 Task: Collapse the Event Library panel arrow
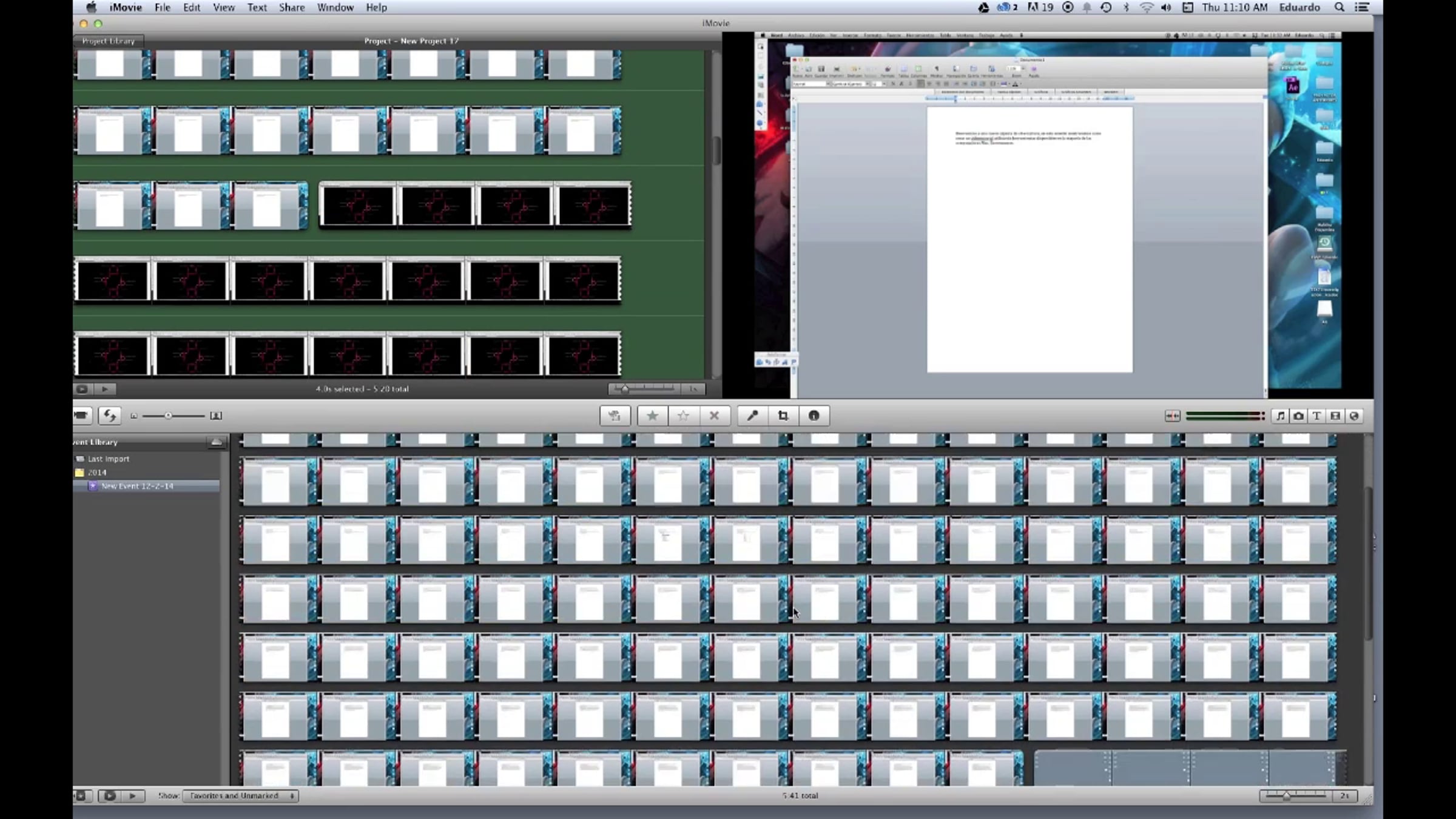click(216, 442)
